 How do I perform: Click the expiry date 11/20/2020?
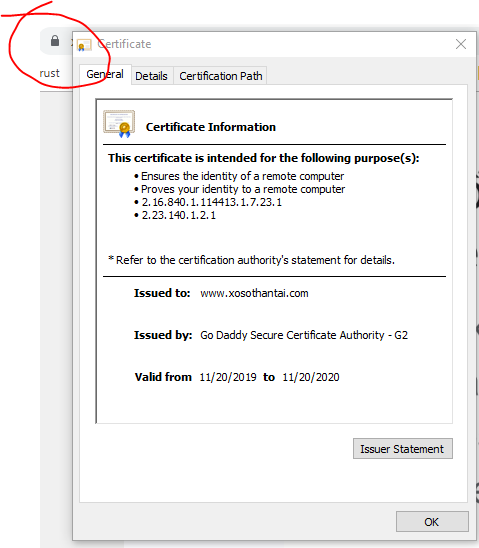(311, 377)
